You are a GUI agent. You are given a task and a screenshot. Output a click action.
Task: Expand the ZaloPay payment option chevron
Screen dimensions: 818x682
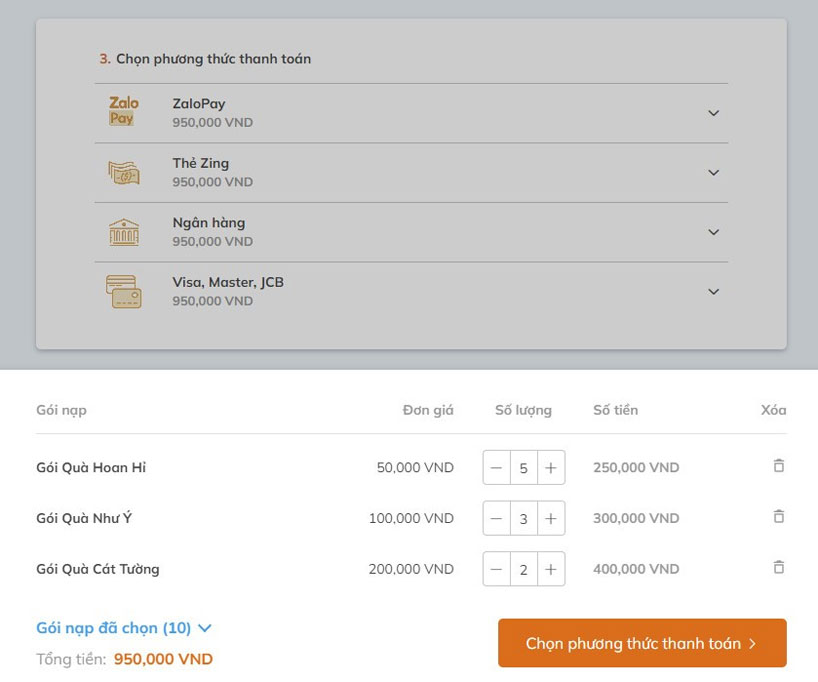tap(713, 113)
